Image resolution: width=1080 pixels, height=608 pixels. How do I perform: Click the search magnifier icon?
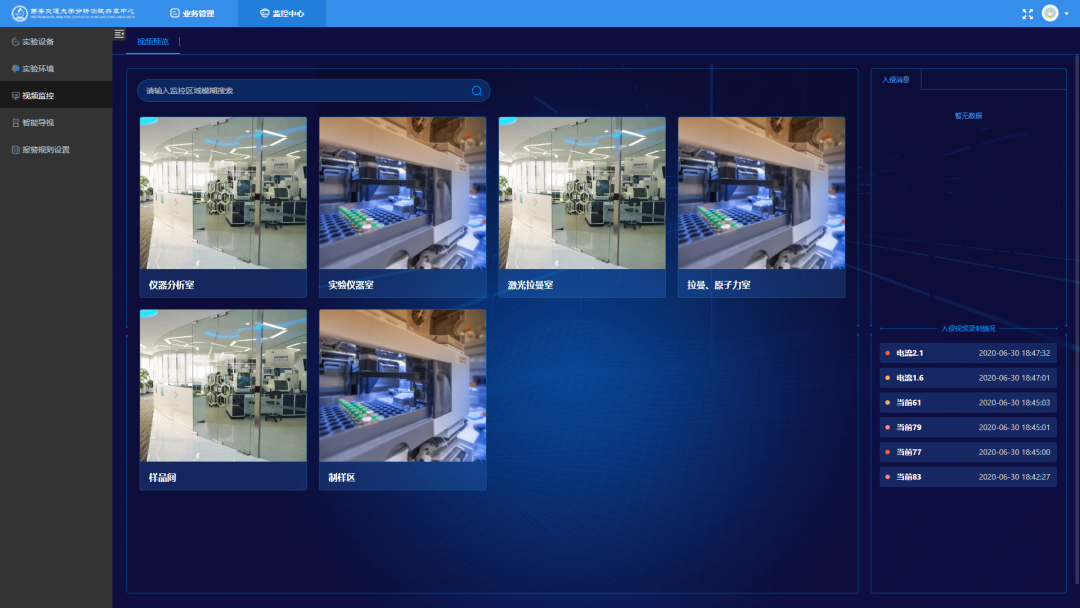coord(477,91)
